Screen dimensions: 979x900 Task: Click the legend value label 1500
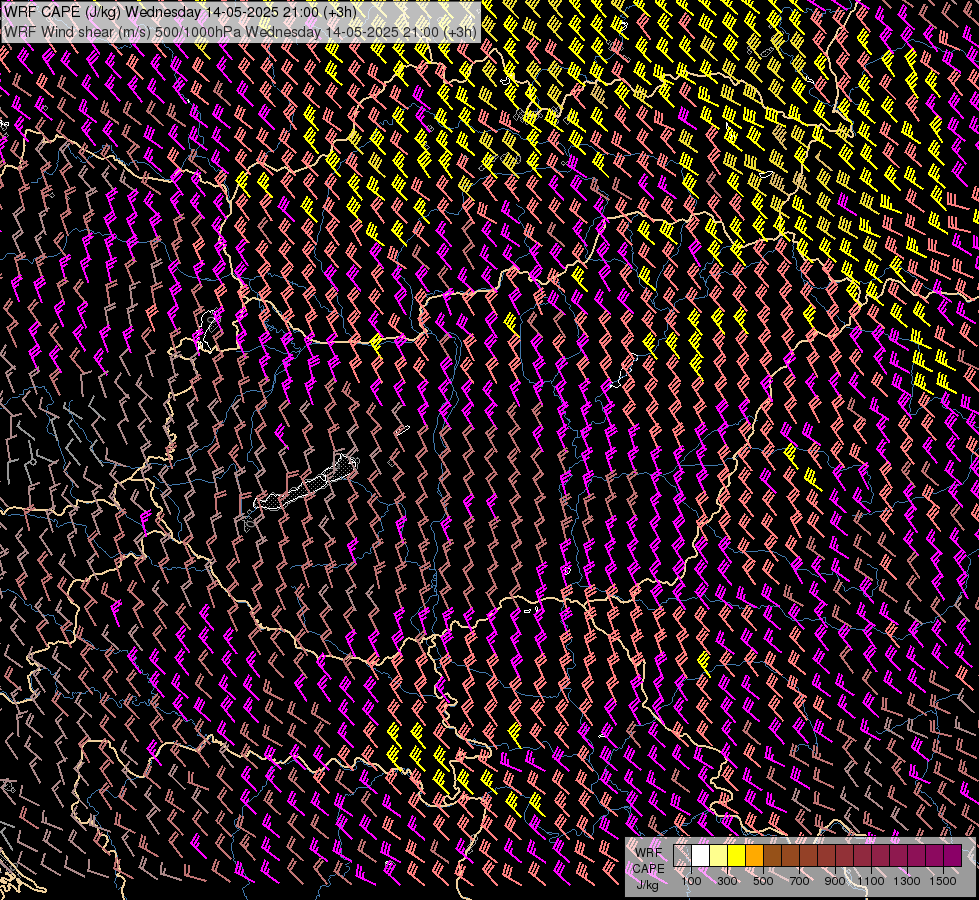point(943,881)
